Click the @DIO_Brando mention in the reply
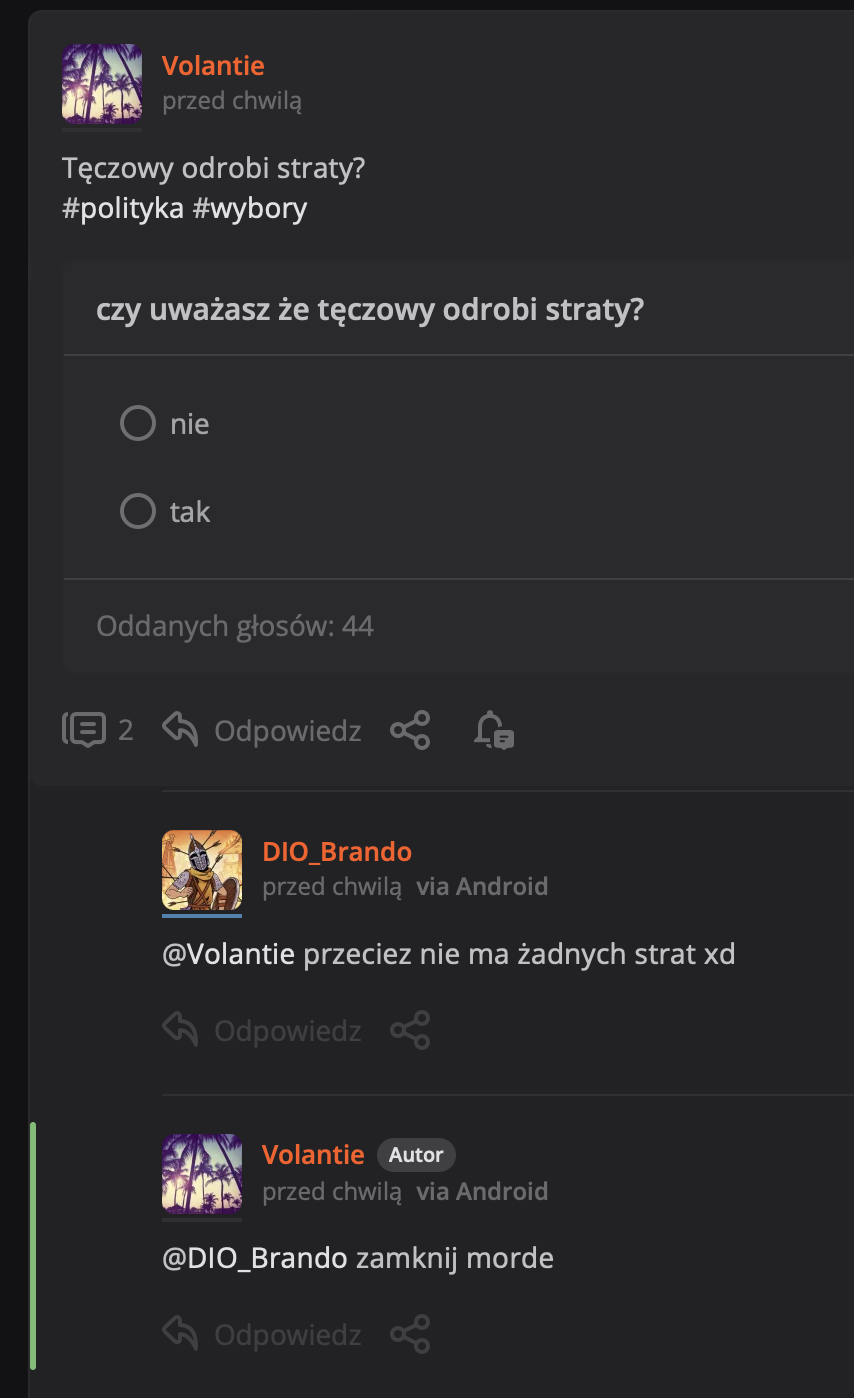Viewport: 854px width, 1398px height. coord(255,1257)
